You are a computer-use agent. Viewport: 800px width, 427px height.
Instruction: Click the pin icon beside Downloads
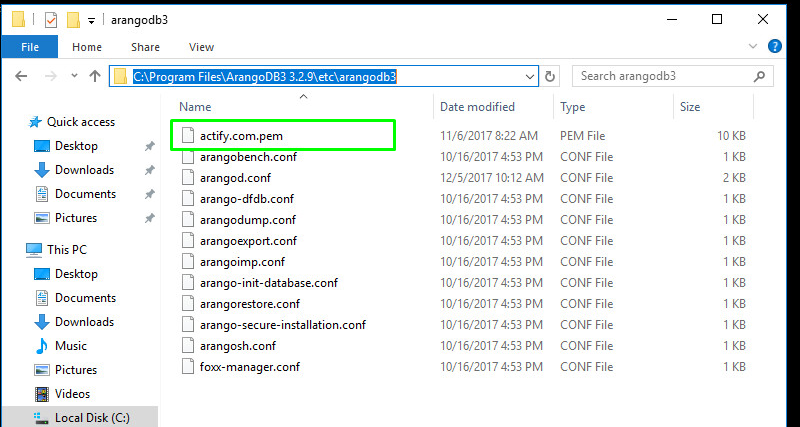[x=149, y=170]
